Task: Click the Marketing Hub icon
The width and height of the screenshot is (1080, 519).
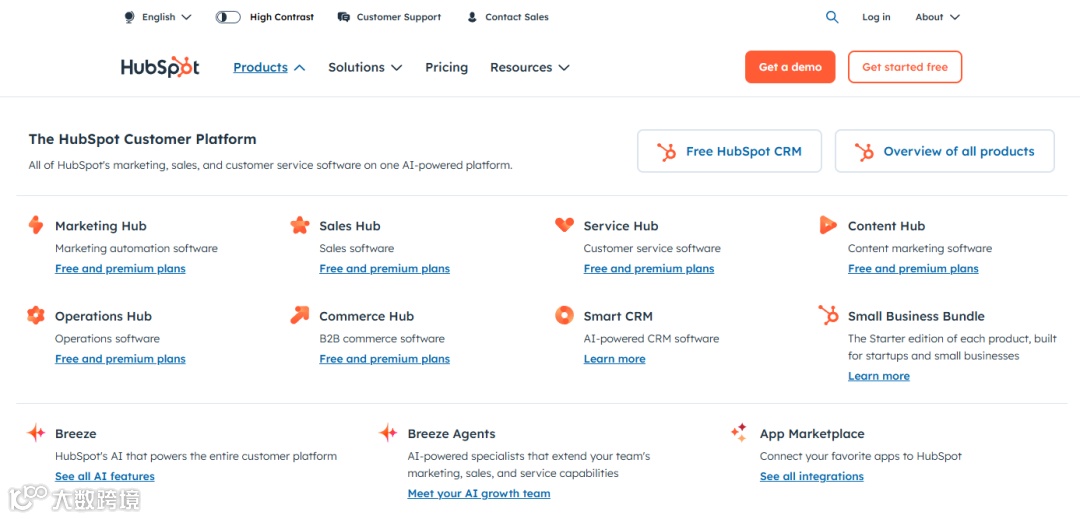Action: point(36,225)
